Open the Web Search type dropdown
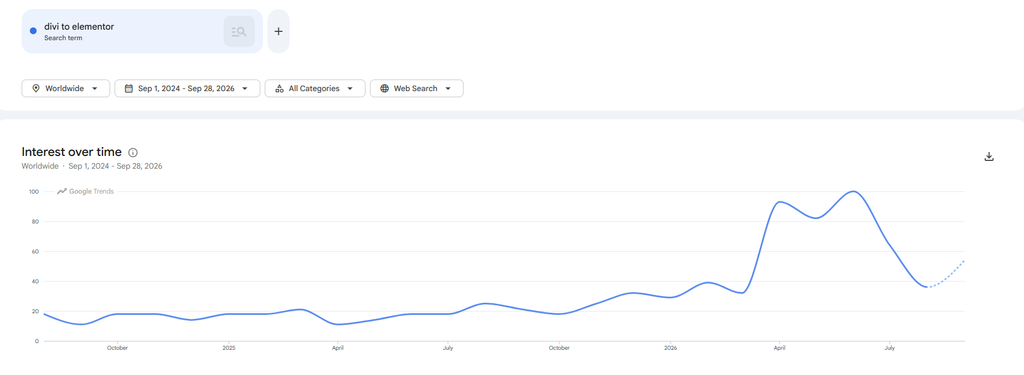Image resolution: width=1024 pixels, height=375 pixels. [417, 88]
